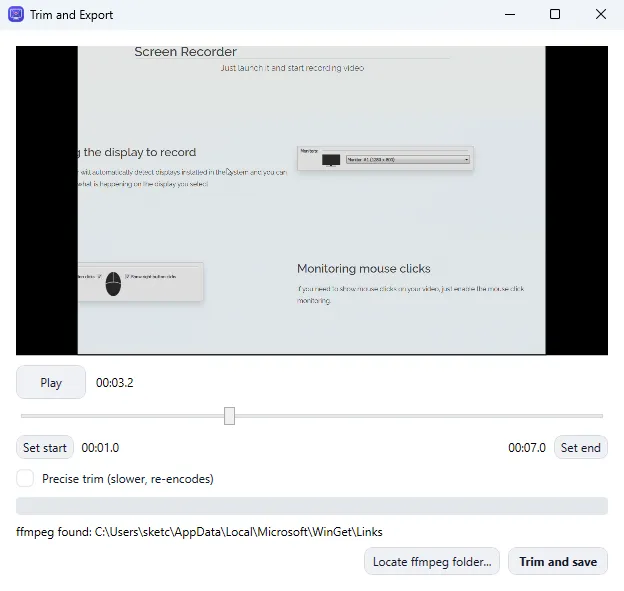Minimize the Trim and Export window
Screen dimensions: 624x591
point(510,15)
